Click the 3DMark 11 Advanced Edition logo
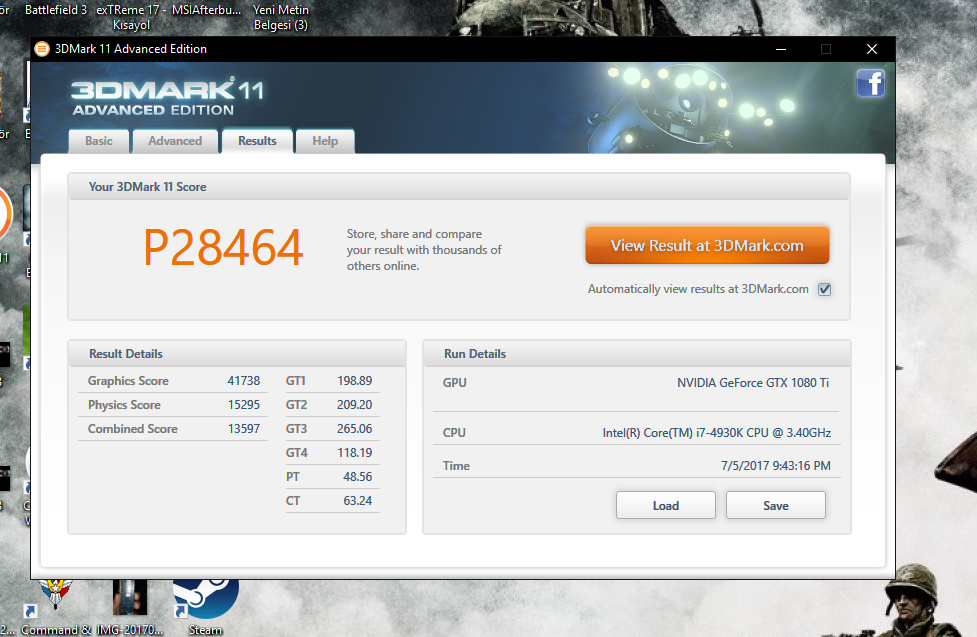Screen dimensions: 977x637 [168, 98]
